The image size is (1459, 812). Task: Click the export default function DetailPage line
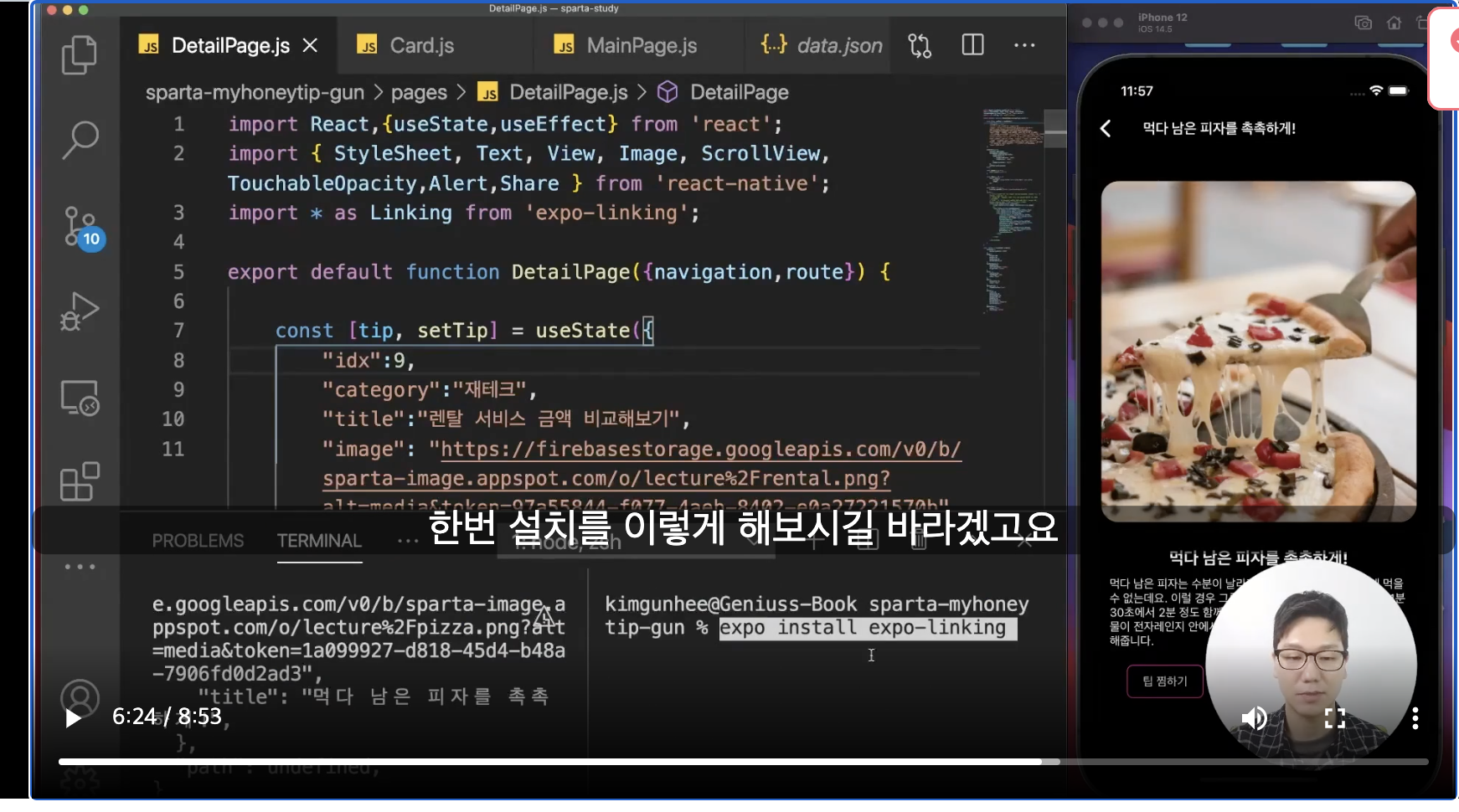(x=559, y=272)
